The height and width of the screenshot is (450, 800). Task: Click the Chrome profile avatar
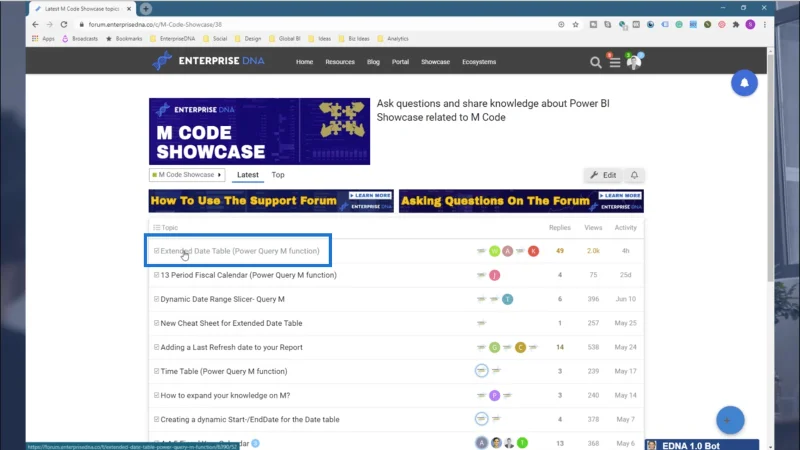[750, 24]
